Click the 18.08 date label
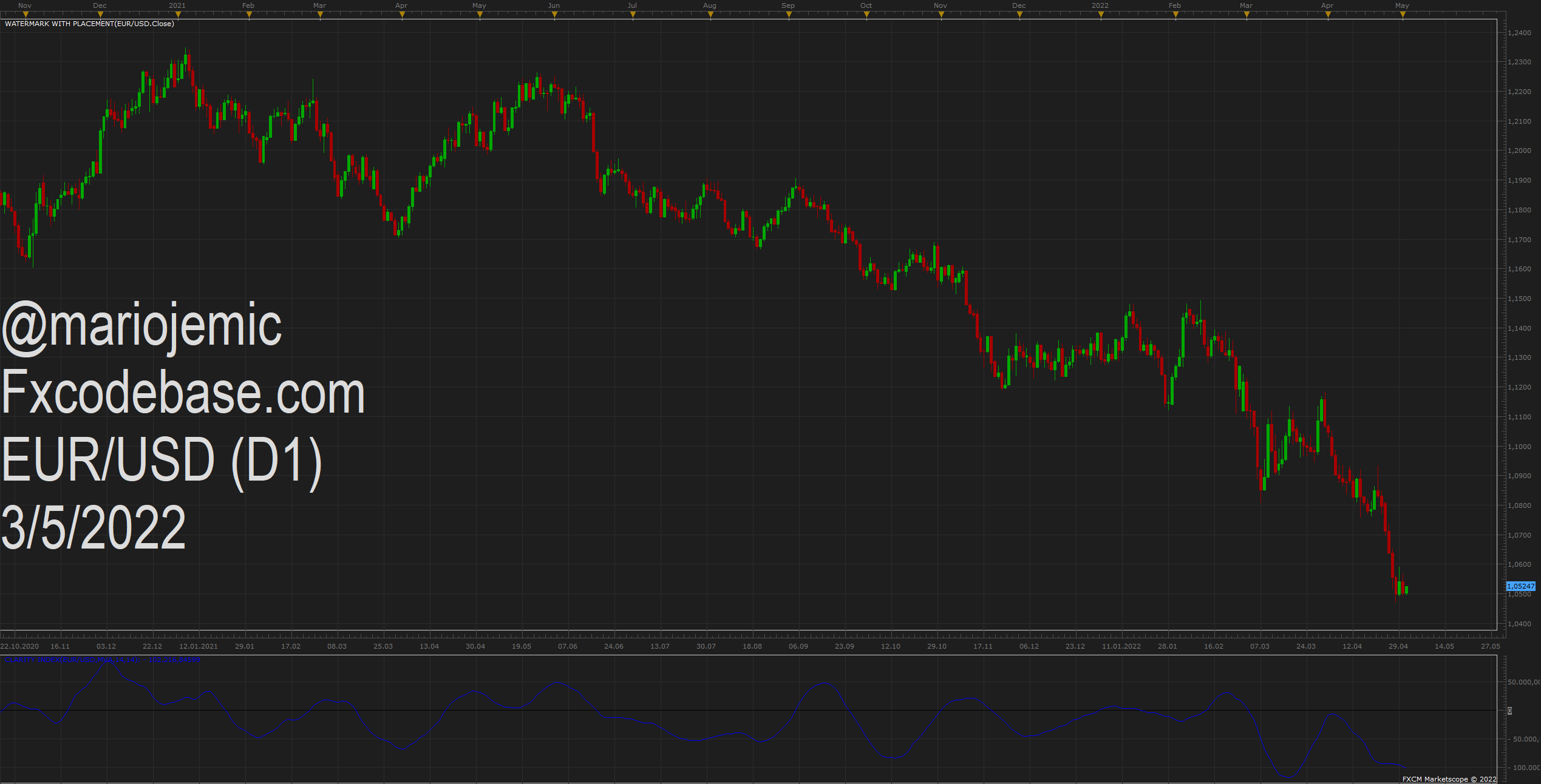The height and width of the screenshot is (784, 1541). click(x=752, y=646)
